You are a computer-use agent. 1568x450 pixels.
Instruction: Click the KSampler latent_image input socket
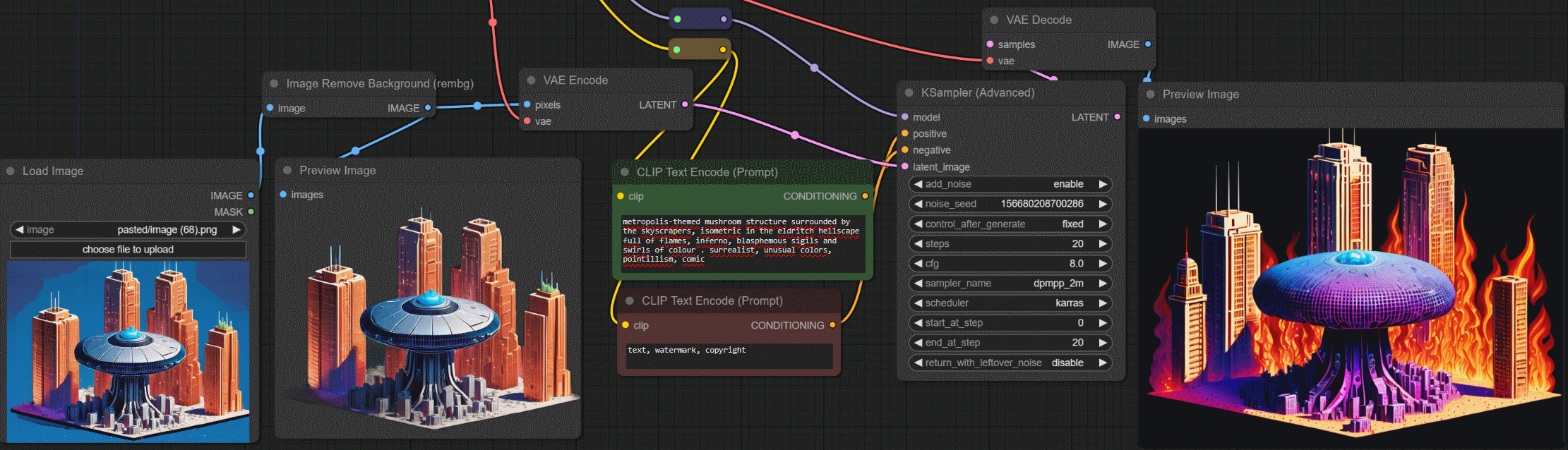click(905, 167)
